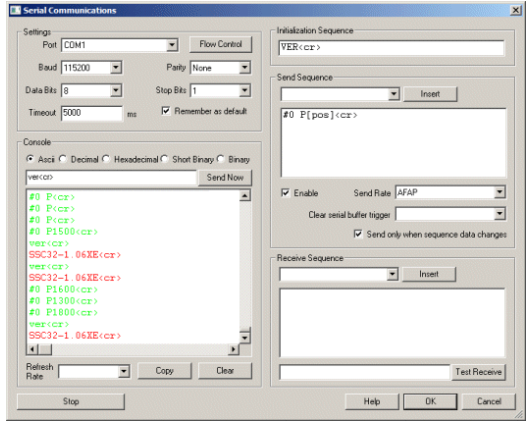Screen dimensions: 529x421
Task: Click the Flow Control button
Action: (x=220, y=44)
